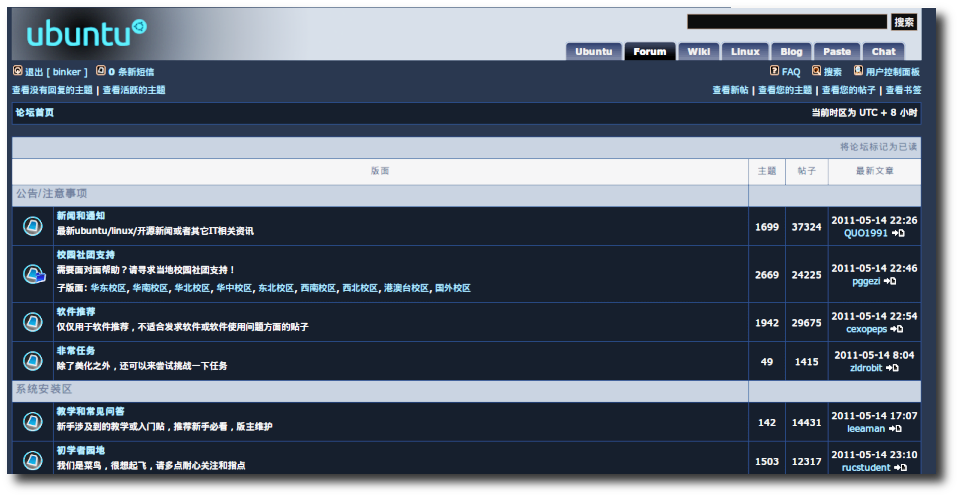
Task: Open user profile rucstudent
Action: (x=866, y=468)
